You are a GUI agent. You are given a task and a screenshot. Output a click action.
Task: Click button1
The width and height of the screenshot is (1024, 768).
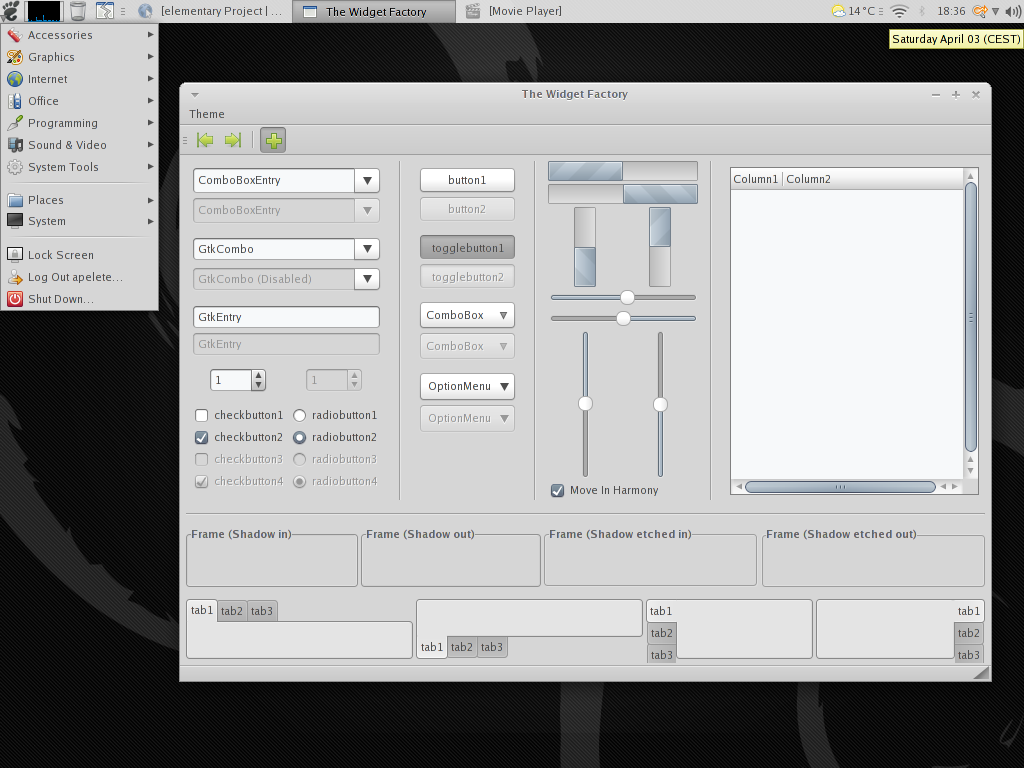(x=468, y=180)
